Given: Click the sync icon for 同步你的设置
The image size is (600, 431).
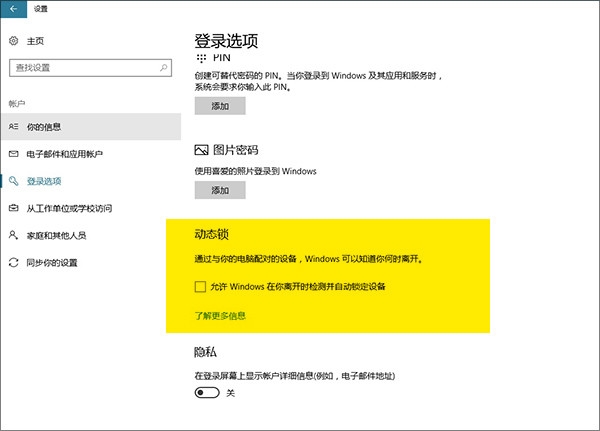Looking at the screenshot, I should tap(13, 263).
